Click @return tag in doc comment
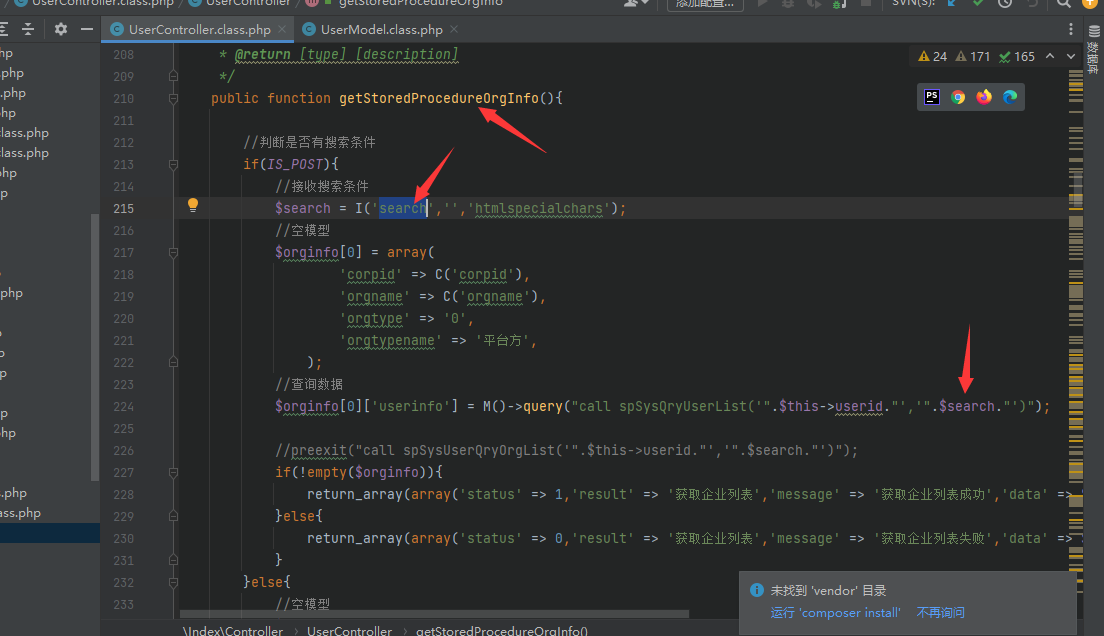Screen dimensions: 1104x636 pos(262,54)
